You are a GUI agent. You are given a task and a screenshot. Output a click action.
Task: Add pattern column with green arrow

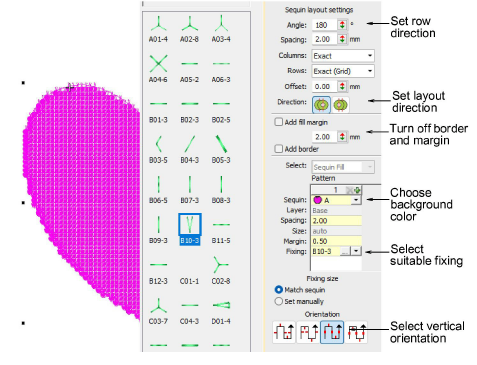[357, 190]
